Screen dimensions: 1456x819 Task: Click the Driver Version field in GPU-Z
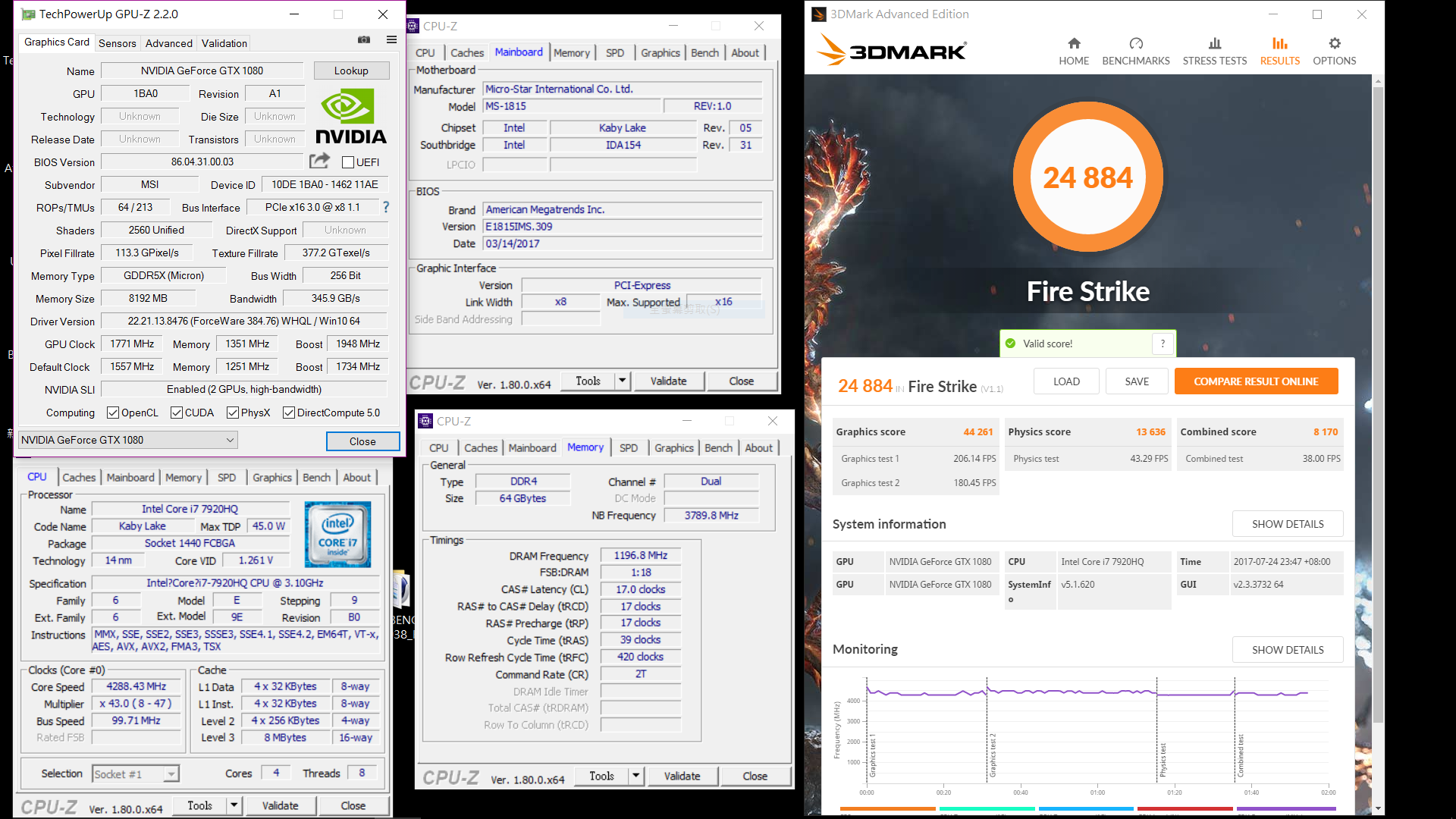(243, 321)
